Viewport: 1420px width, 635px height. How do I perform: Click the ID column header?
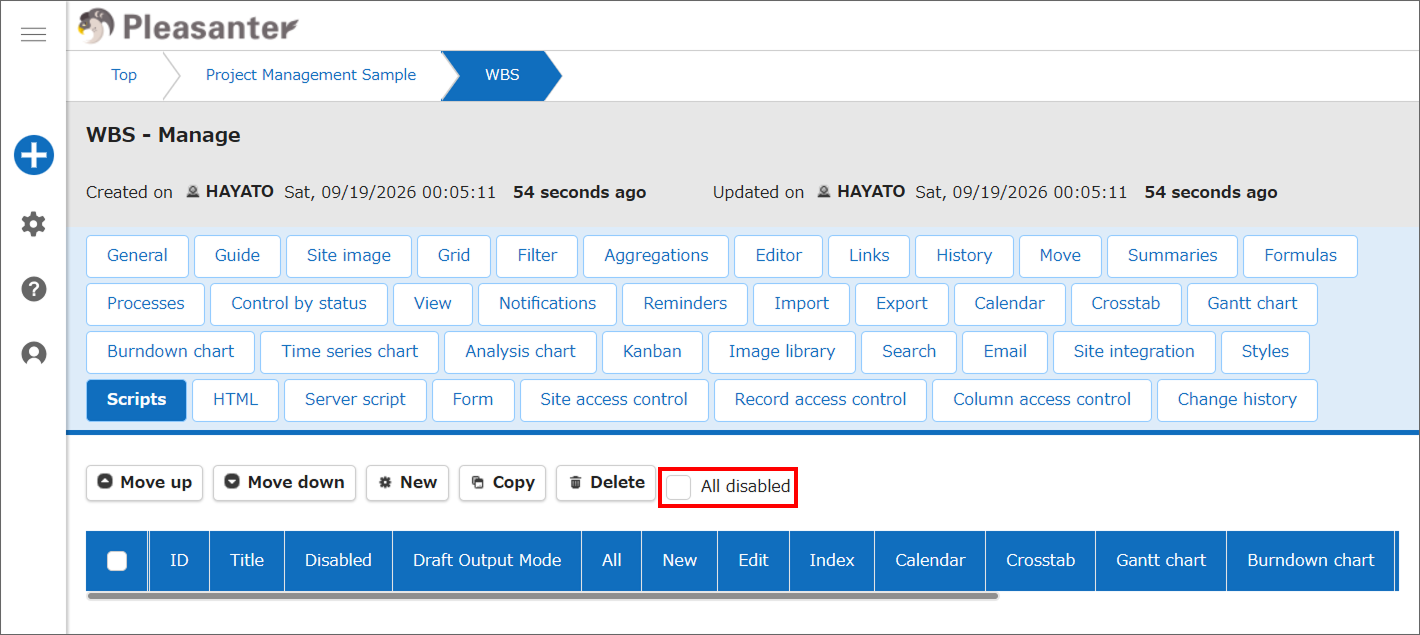pyautogui.click(x=179, y=561)
